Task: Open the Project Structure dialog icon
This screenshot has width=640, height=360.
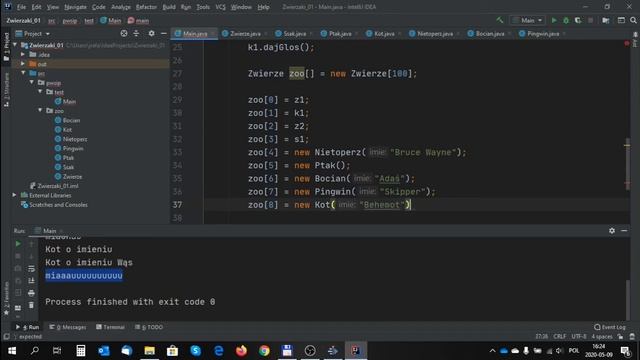Action: tap(606, 20)
